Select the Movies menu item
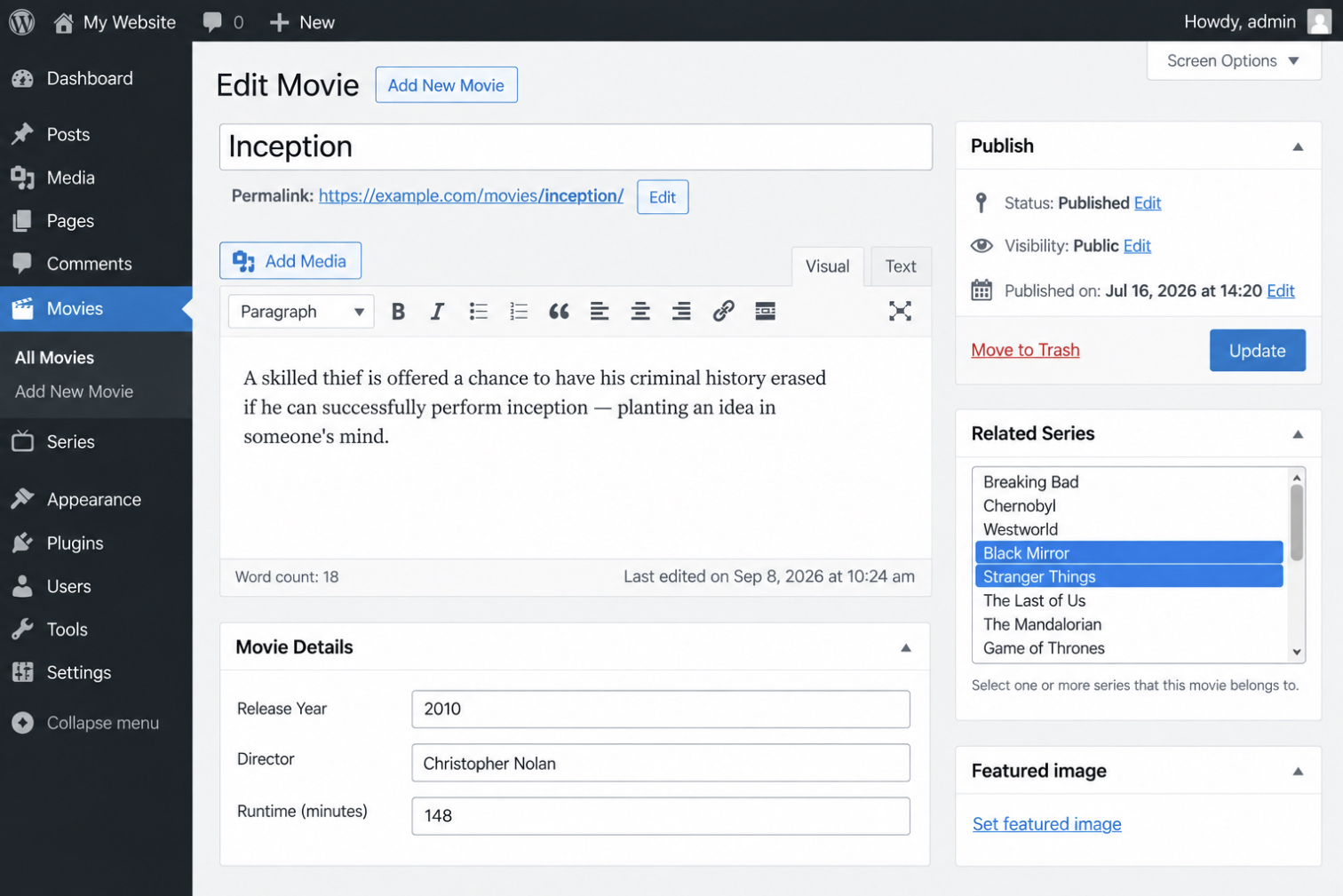Image resolution: width=1343 pixels, height=896 pixels. pyautogui.click(x=96, y=308)
